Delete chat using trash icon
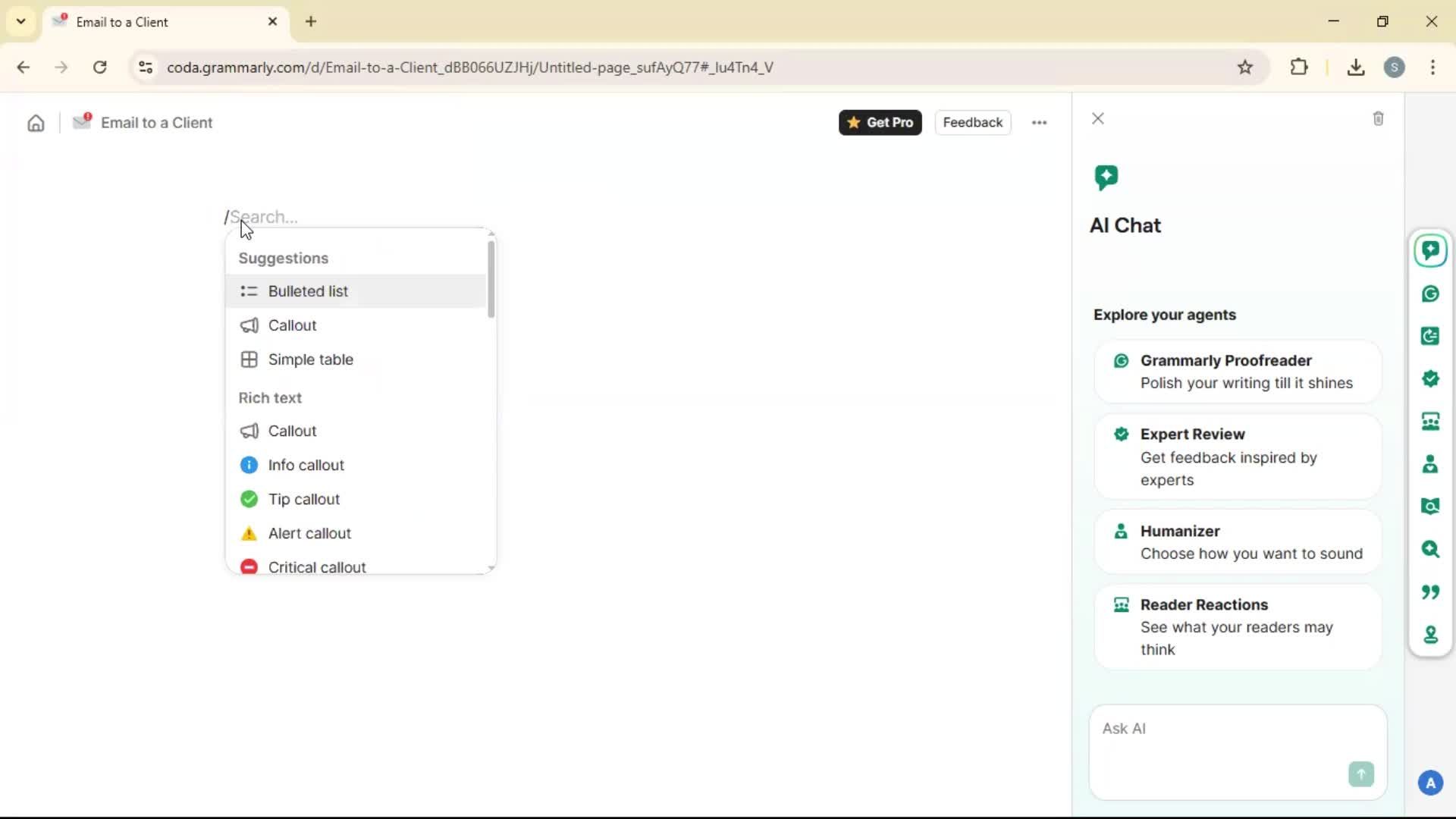Screen dimensions: 1456x819 [1378, 119]
